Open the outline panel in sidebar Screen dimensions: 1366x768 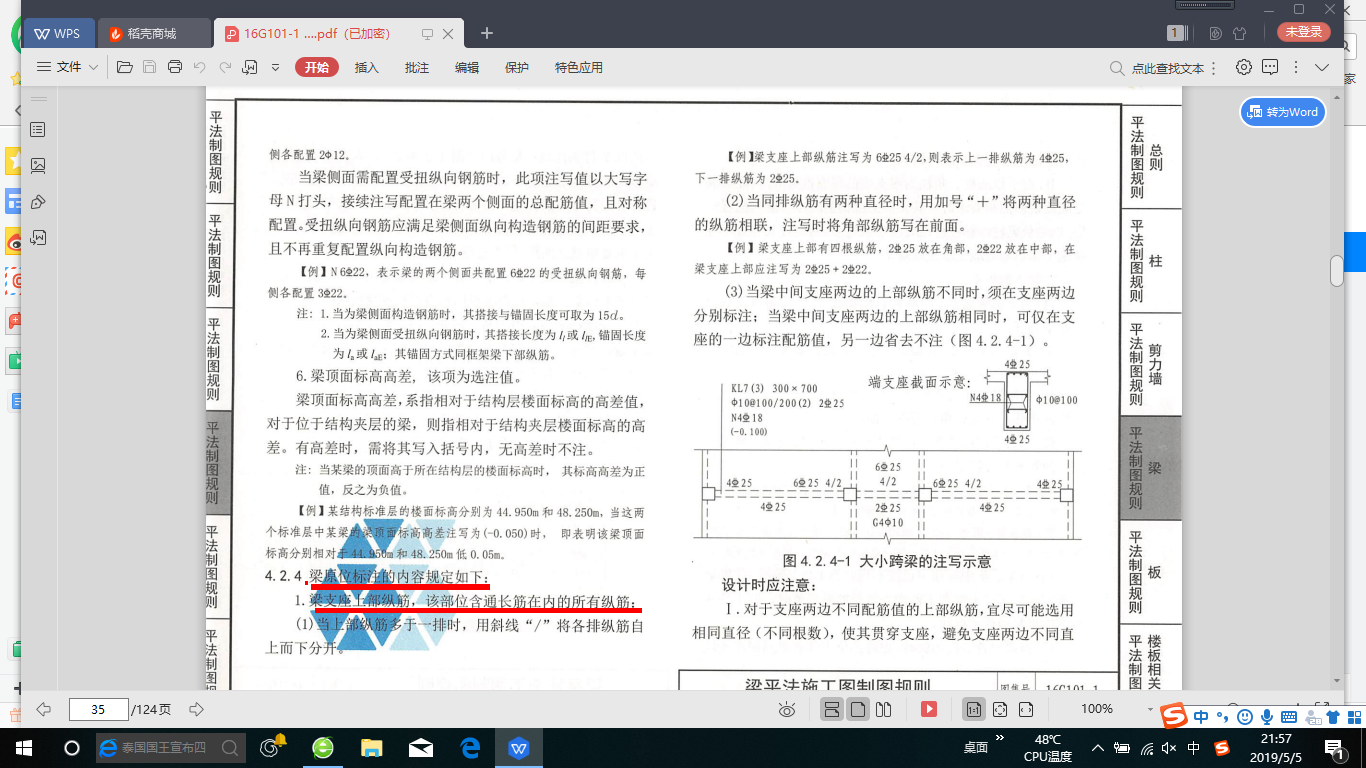(x=38, y=129)
